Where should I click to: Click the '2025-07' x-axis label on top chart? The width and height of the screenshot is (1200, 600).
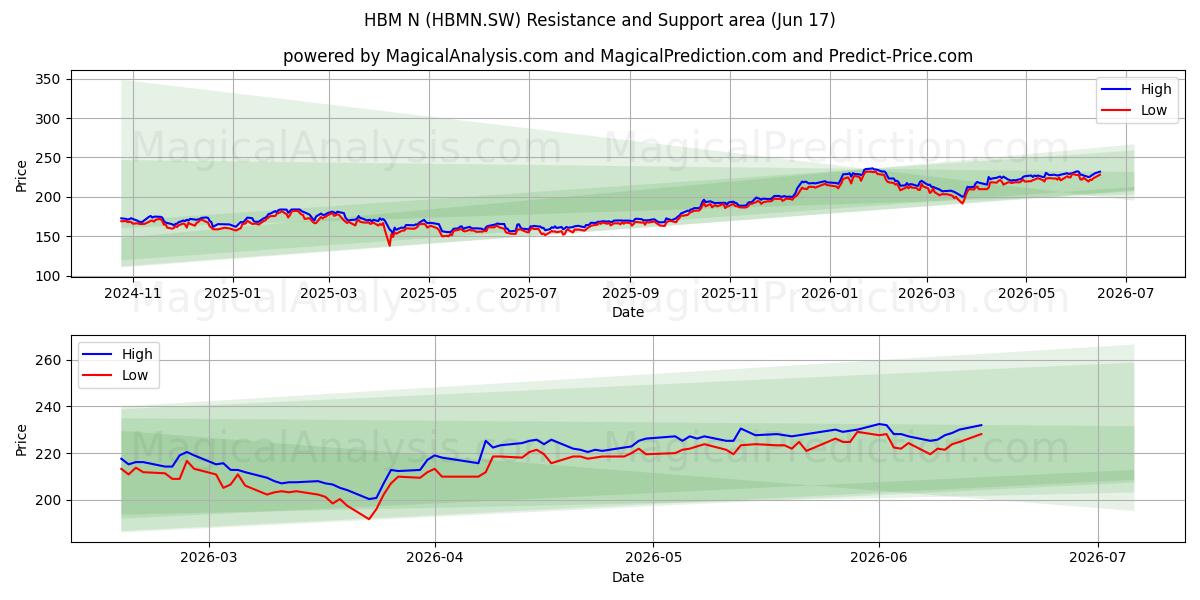529,295
